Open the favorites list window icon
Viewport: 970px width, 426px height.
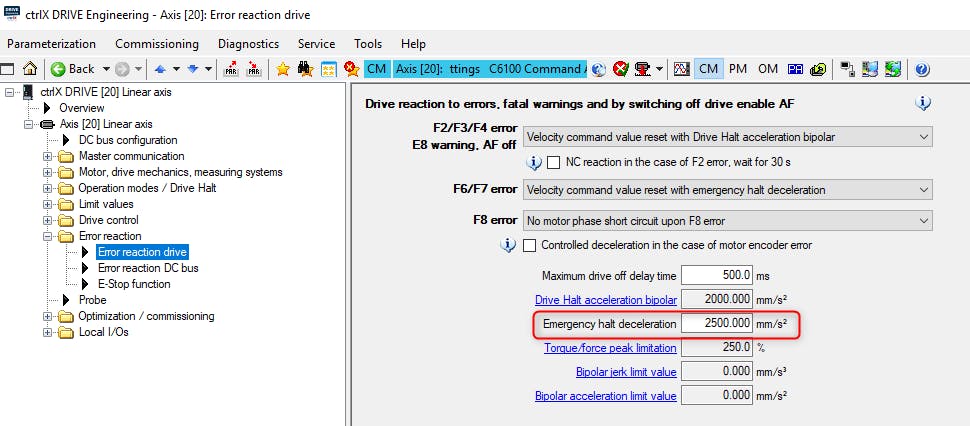point(328,69)
